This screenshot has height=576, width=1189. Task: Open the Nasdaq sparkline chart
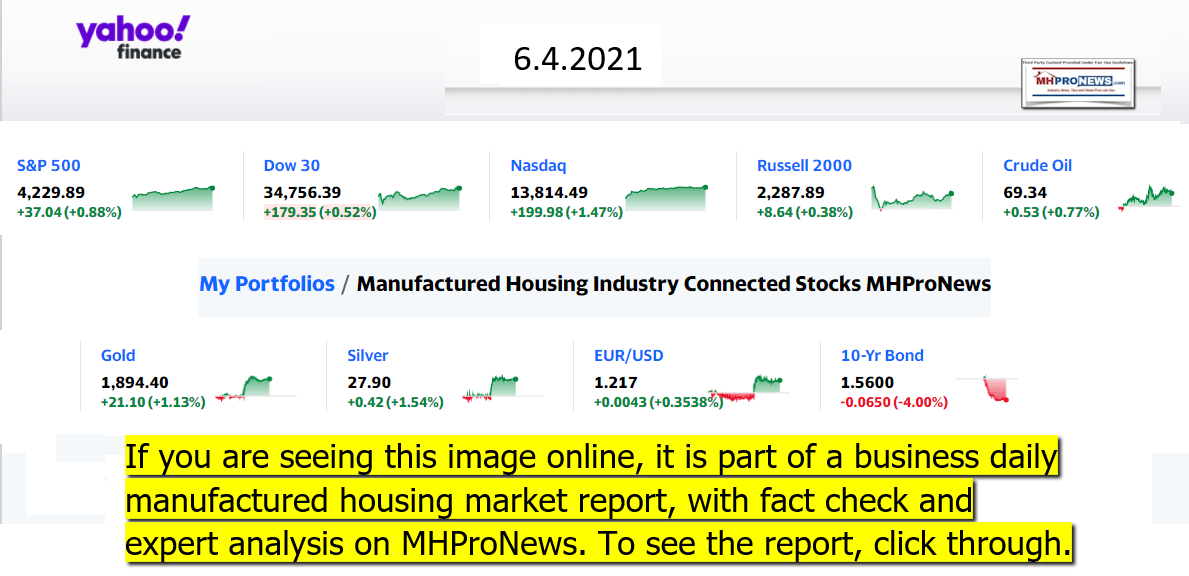click(x=666, y=197)
